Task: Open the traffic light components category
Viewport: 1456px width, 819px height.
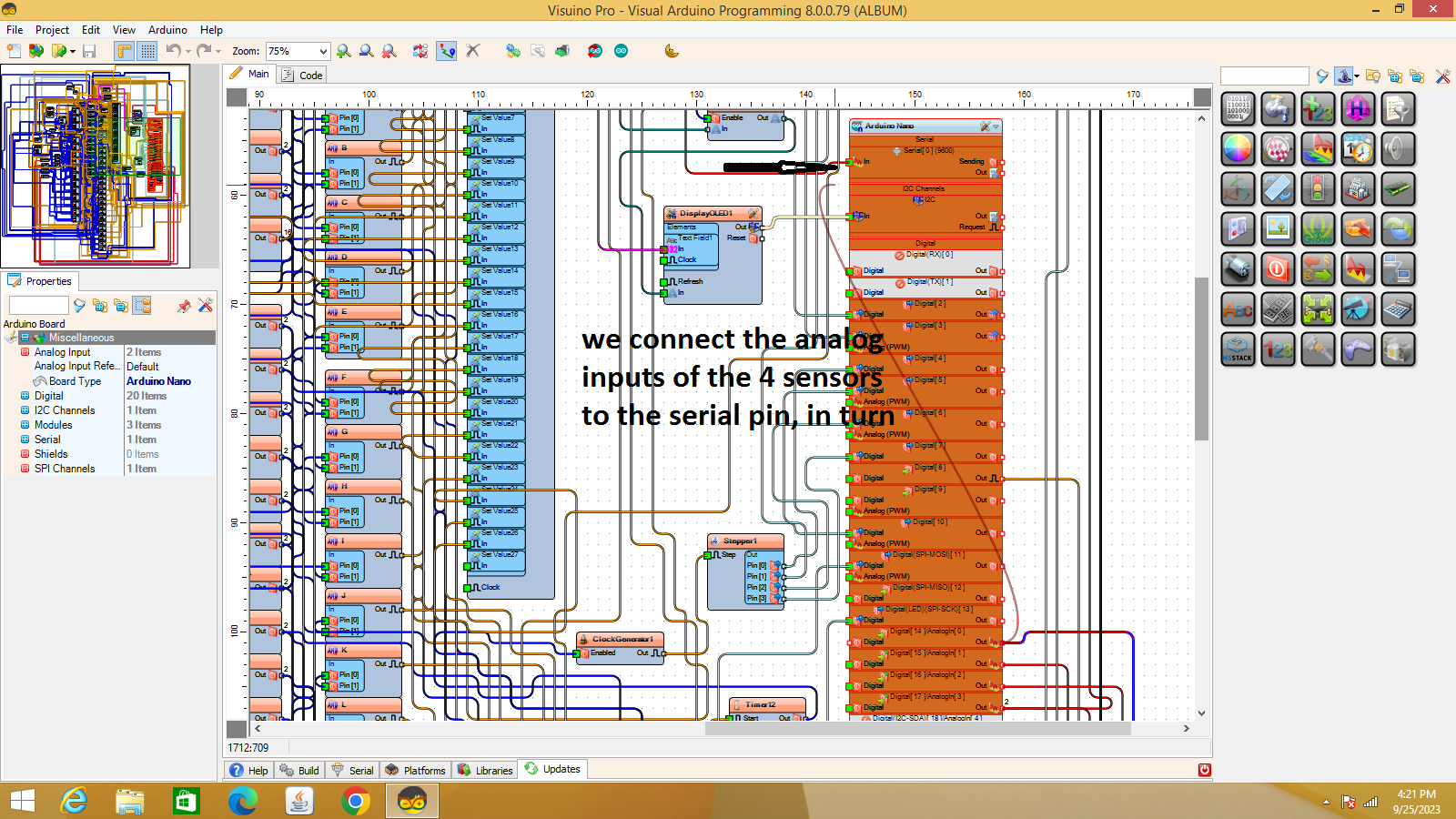Action: (1318, 188)
